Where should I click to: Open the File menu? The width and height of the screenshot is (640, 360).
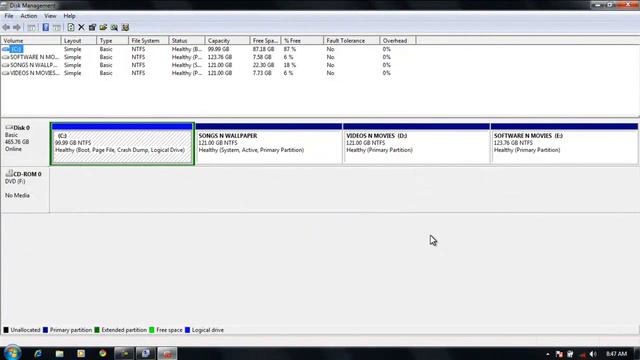click(9, 16)
